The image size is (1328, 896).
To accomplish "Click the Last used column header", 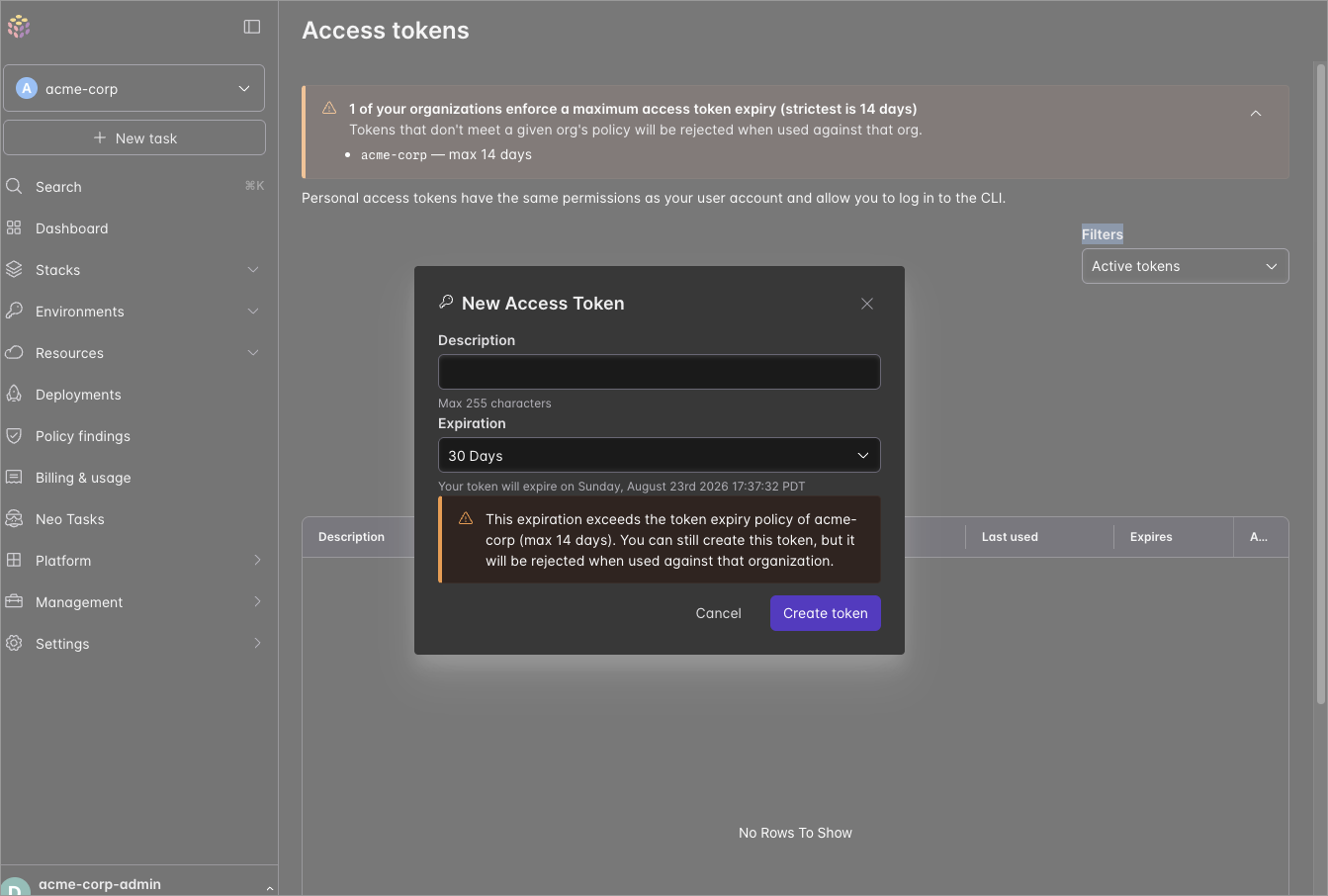I will 1010,537.
